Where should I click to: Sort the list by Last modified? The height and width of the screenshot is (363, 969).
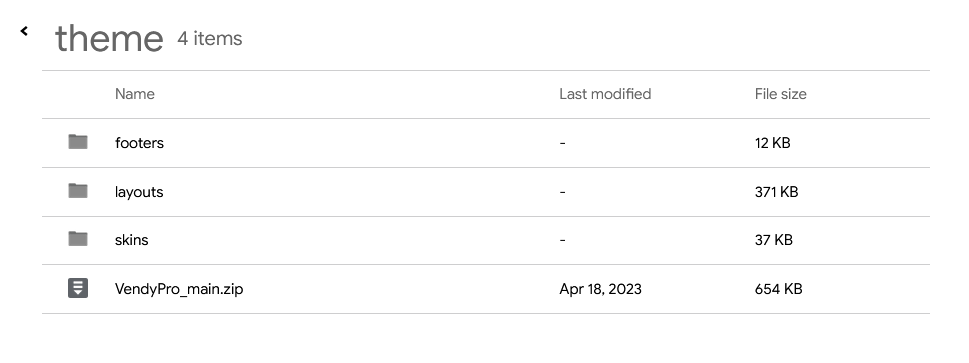pyautogui.click(x=605, y=94)
